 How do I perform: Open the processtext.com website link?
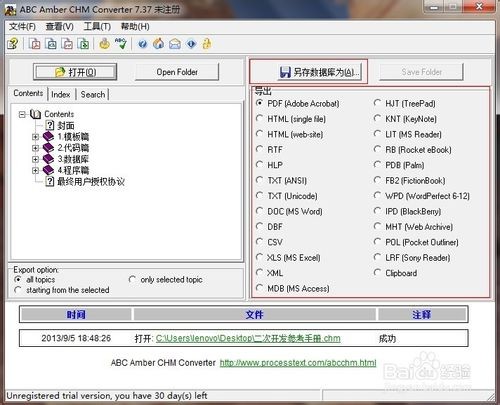(x=298, y=363)
